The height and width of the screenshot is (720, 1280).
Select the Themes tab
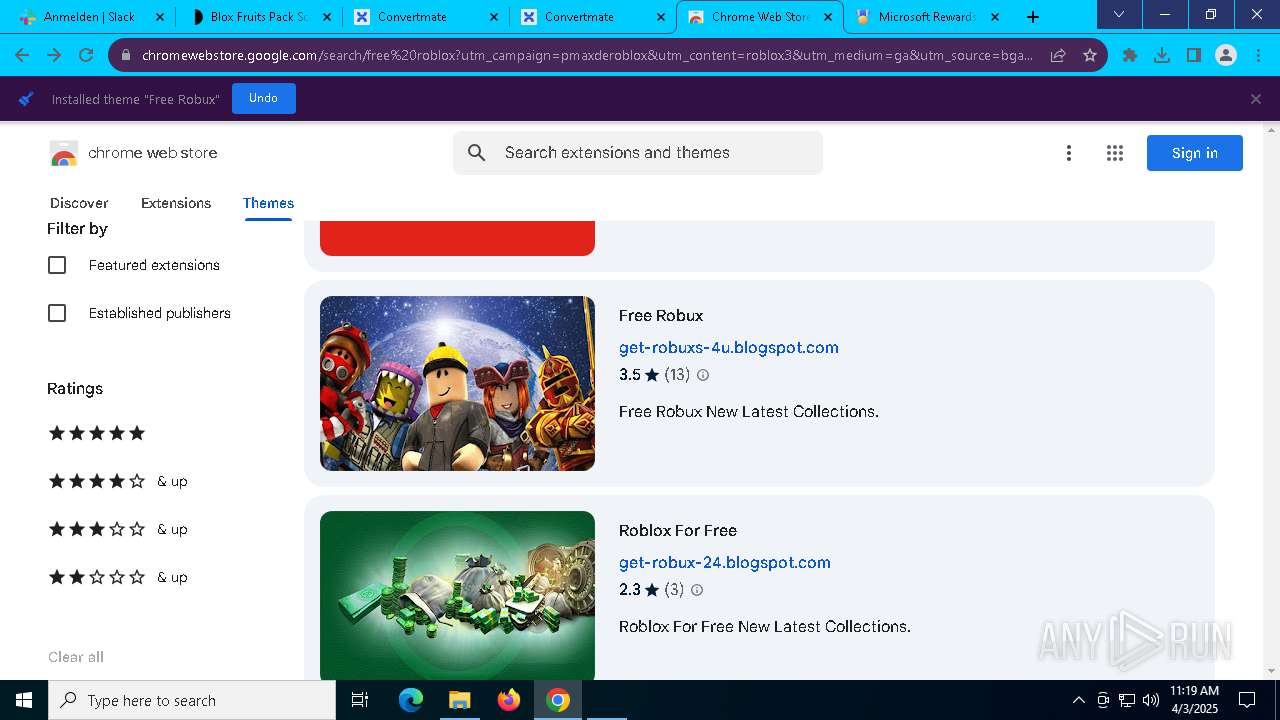tap(268, 203)
